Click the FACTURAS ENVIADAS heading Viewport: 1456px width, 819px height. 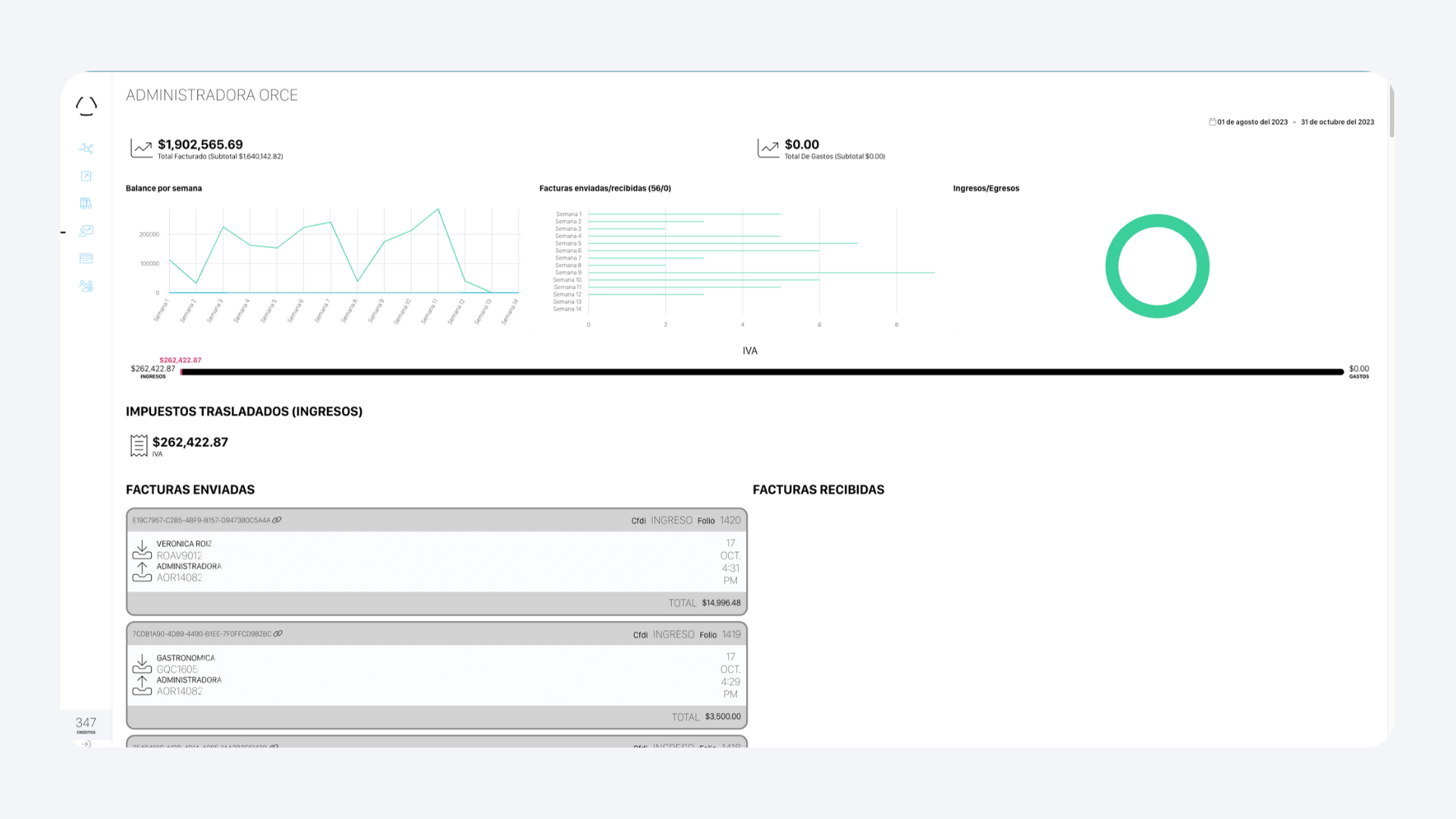click(190, 490)
